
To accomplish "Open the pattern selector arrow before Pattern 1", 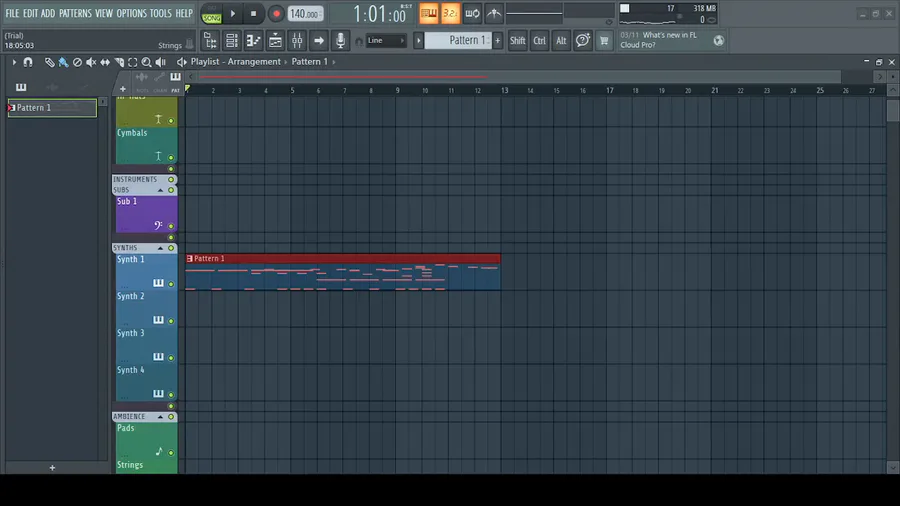I will [418, 41].
